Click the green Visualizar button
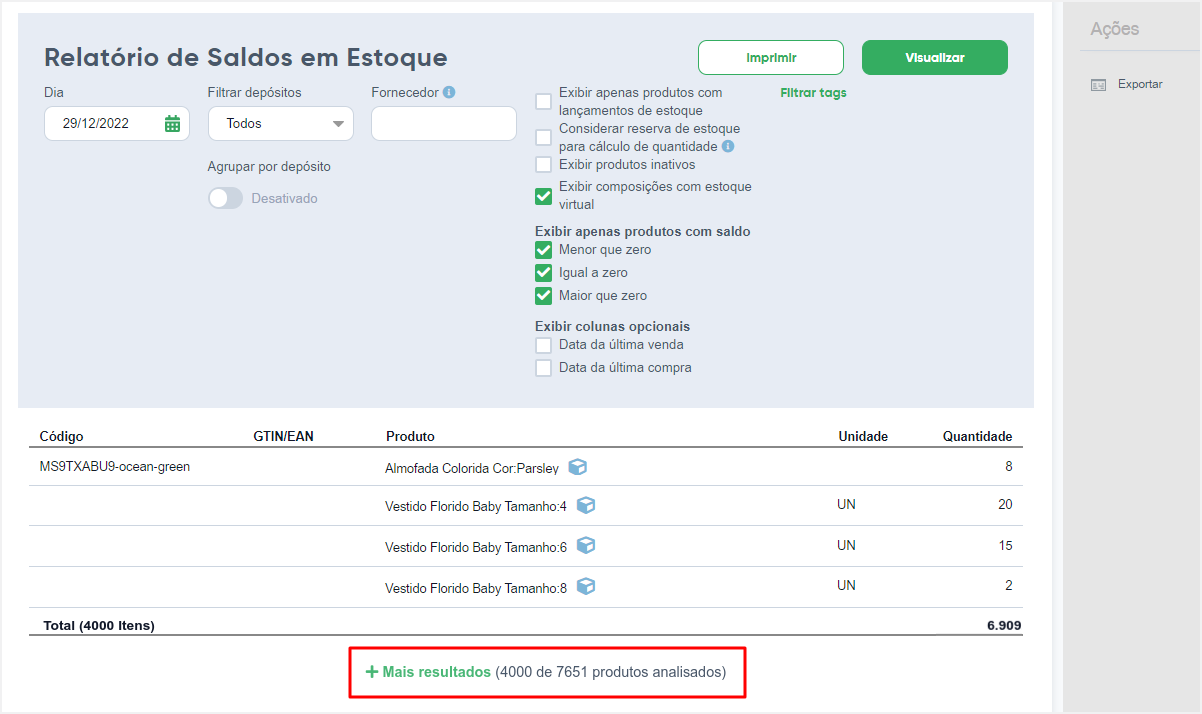Viewport: 1202px width, 714px height. coord(935,57)
